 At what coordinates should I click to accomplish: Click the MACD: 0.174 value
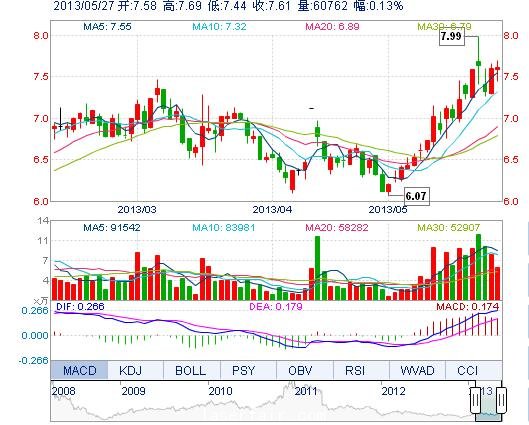467,307
